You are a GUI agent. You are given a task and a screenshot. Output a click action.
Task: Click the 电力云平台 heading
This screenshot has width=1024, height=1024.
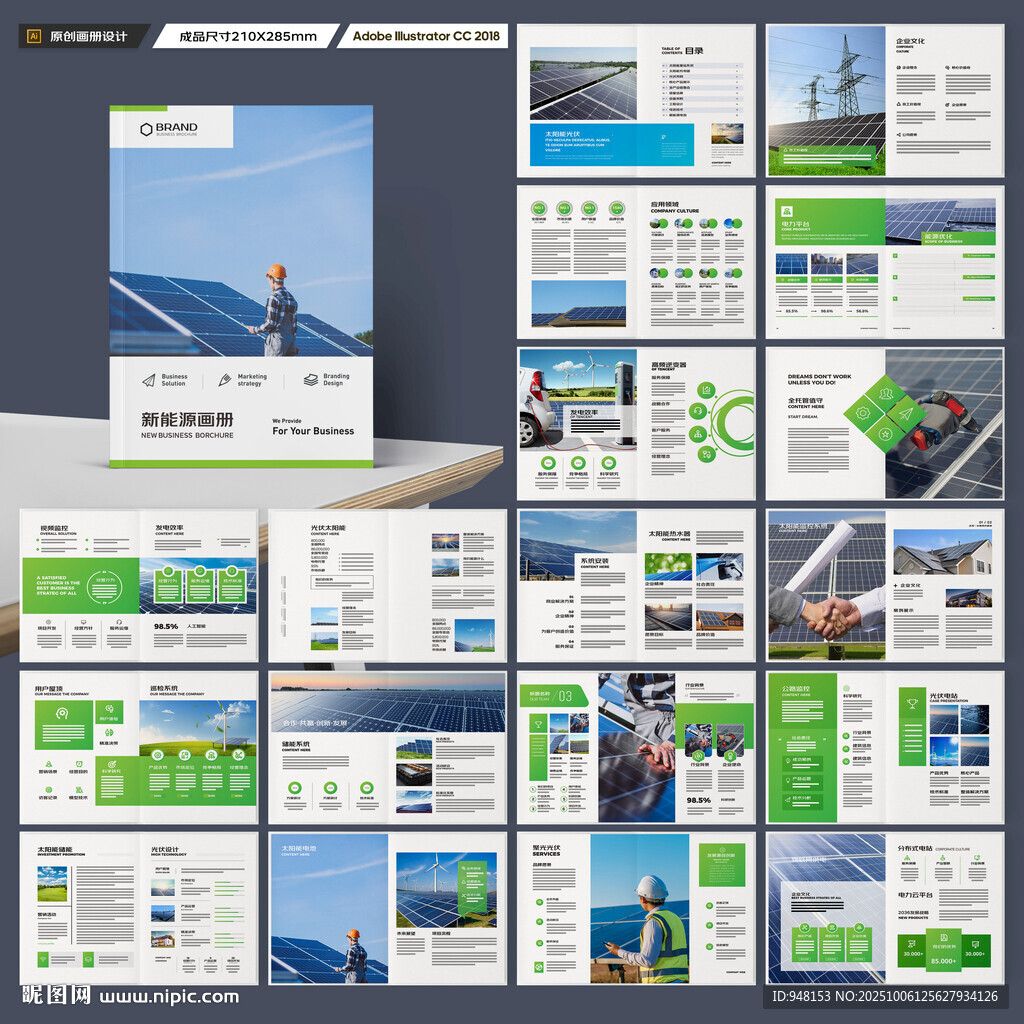tap(915, 895)
